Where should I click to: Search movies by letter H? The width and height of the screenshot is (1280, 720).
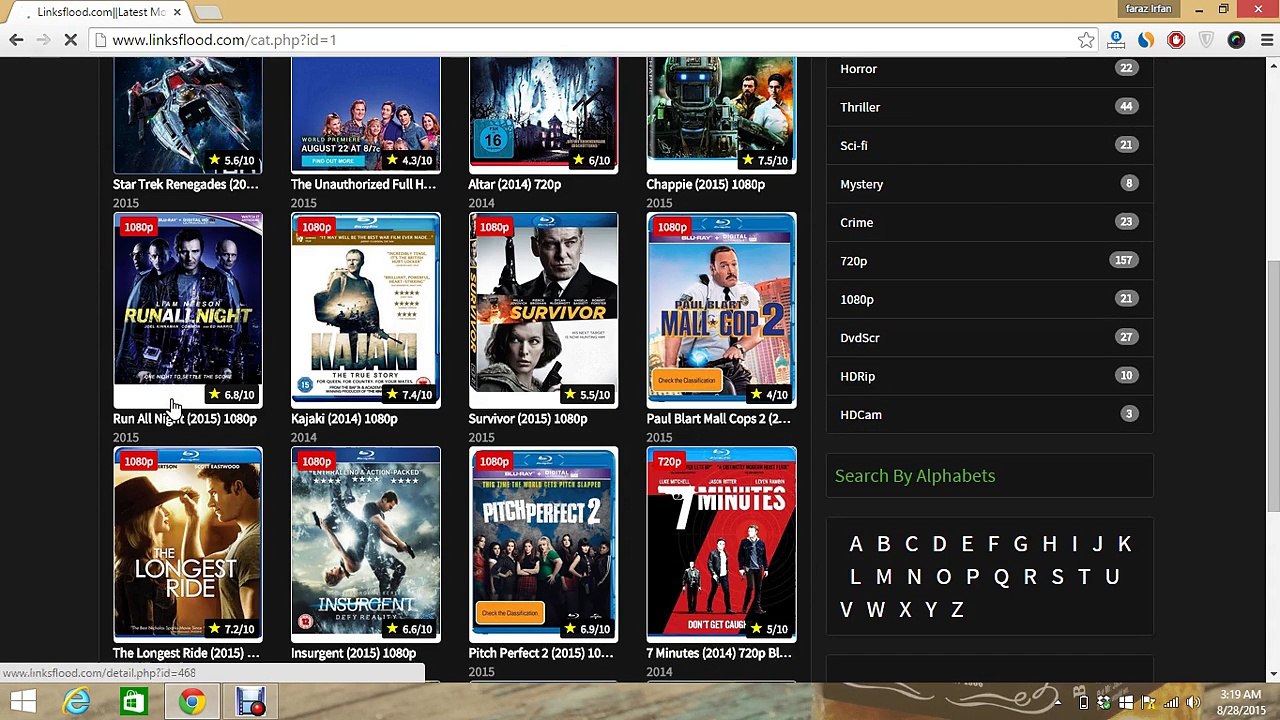tap(1049, 544)
